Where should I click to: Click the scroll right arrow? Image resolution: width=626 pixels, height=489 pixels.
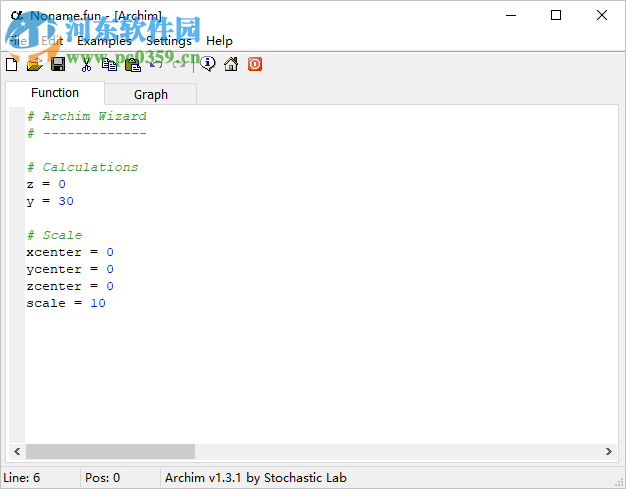point(608,451)
